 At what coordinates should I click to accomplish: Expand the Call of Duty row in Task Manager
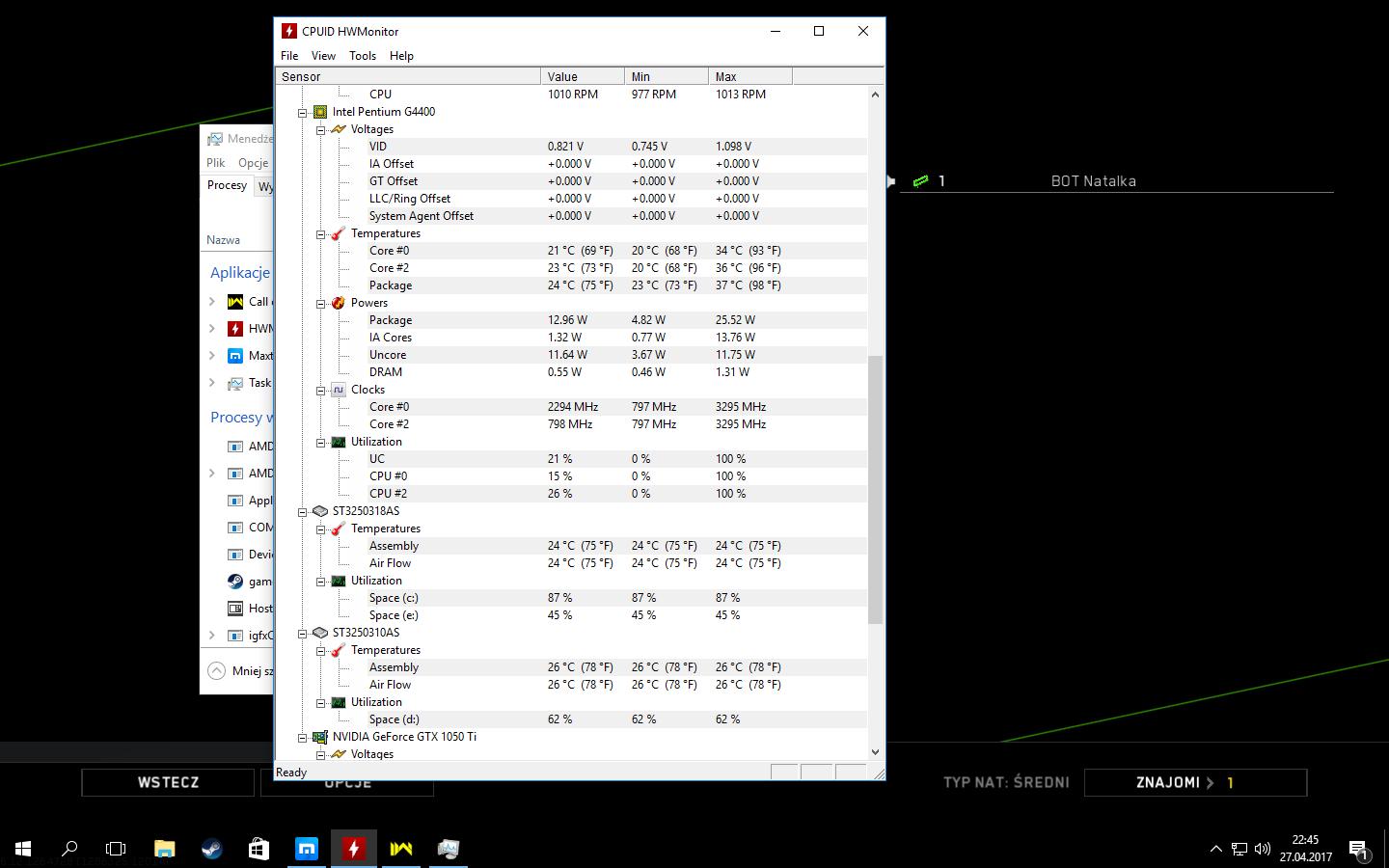[x=212, y=302]
